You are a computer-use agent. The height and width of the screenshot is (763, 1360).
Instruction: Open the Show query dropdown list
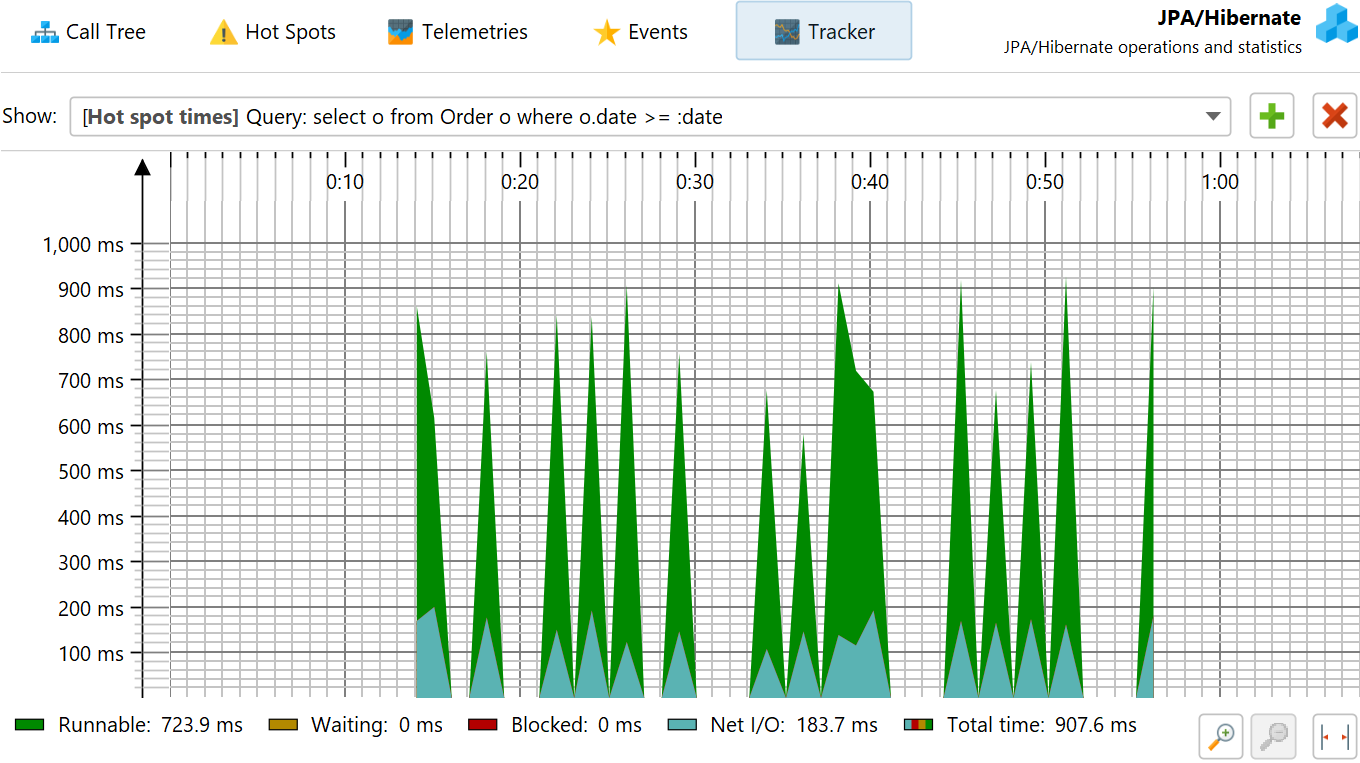pyautogui.click(x=649, y=117)
